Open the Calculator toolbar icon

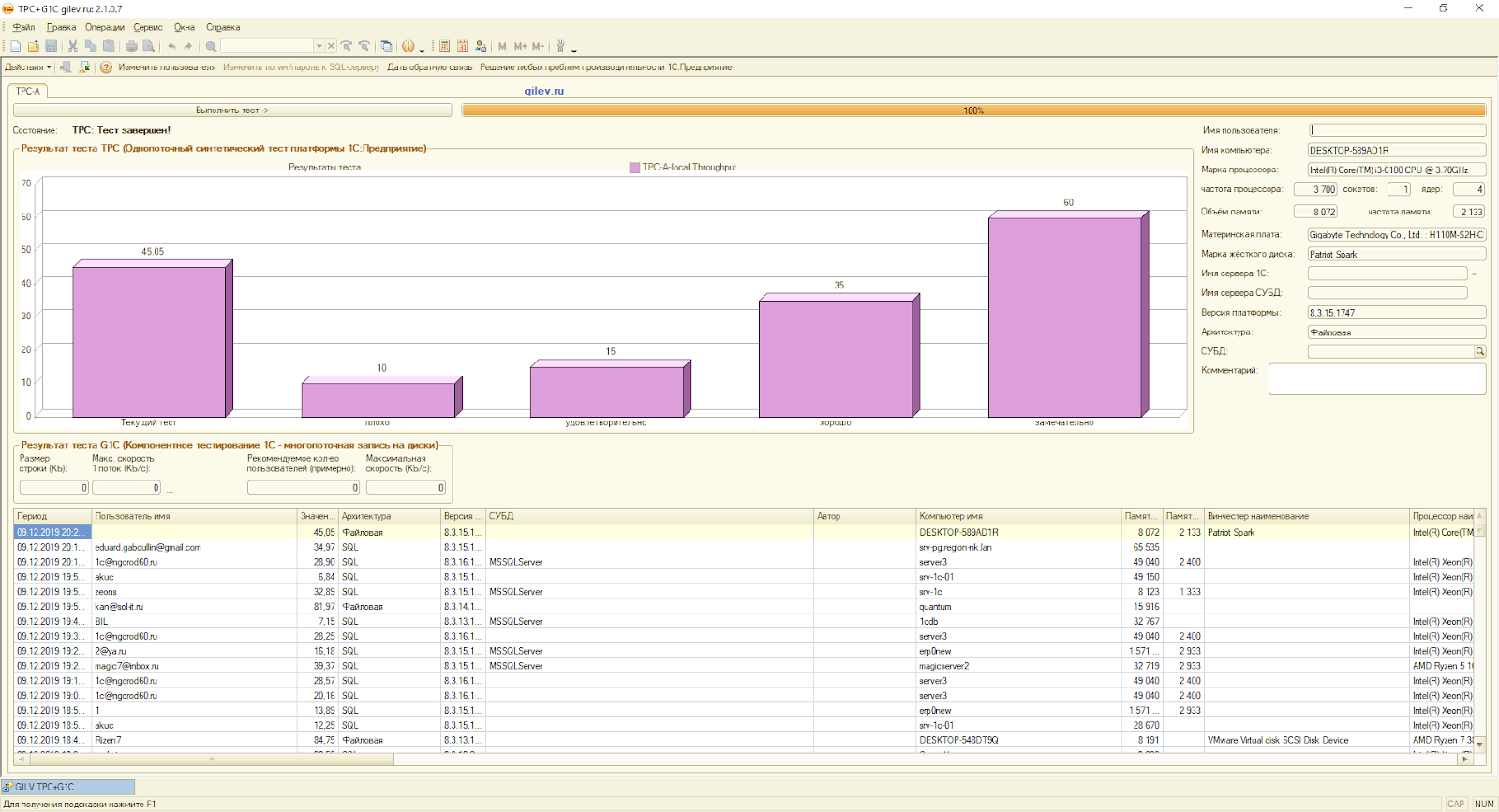tap(445, 46)
